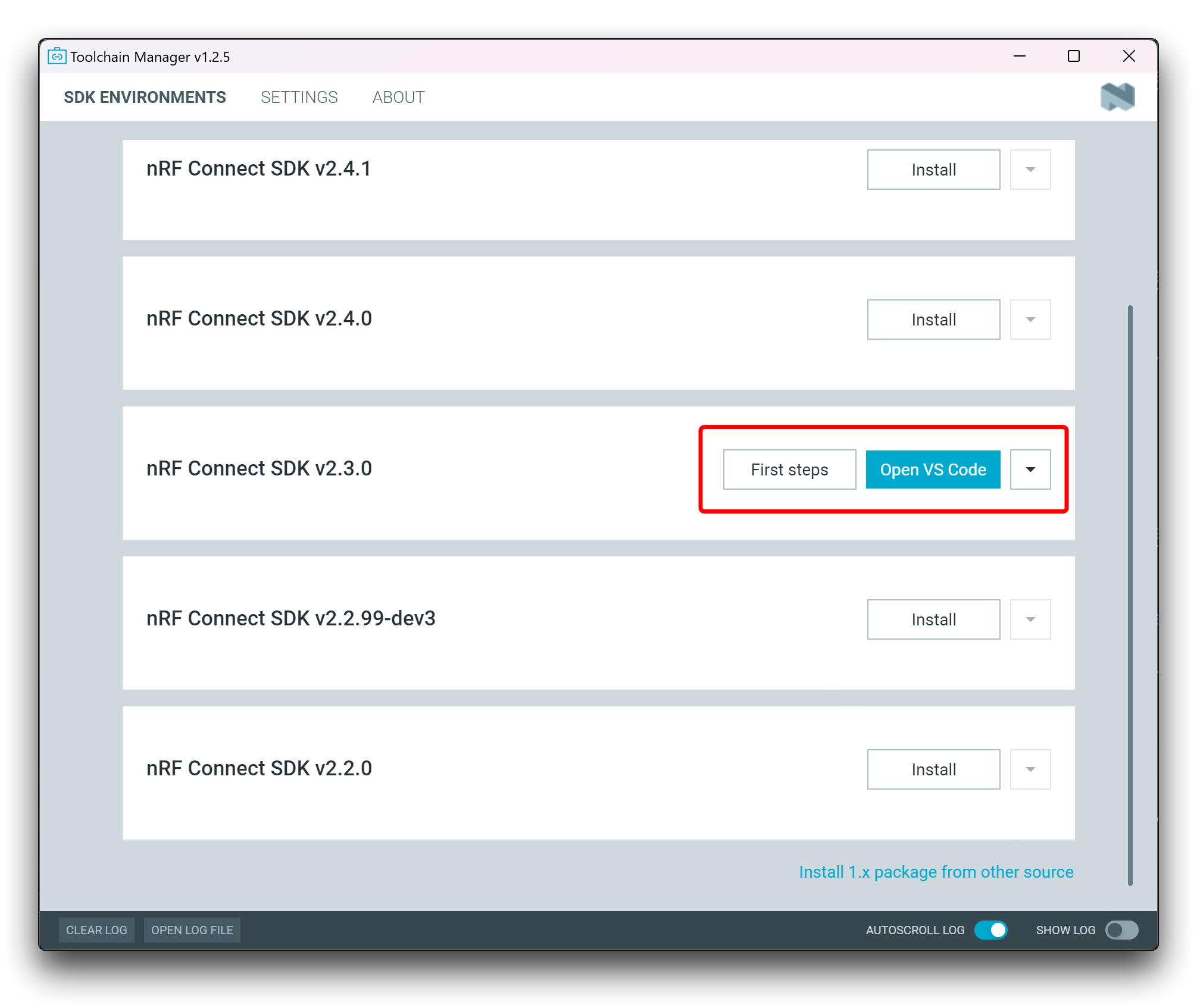Open dropdown arrow beside SDK v2.4.1 Install
The width and height of the screenshot is (1197, 1008).
pyautogui.click(x=1030, y=170)
